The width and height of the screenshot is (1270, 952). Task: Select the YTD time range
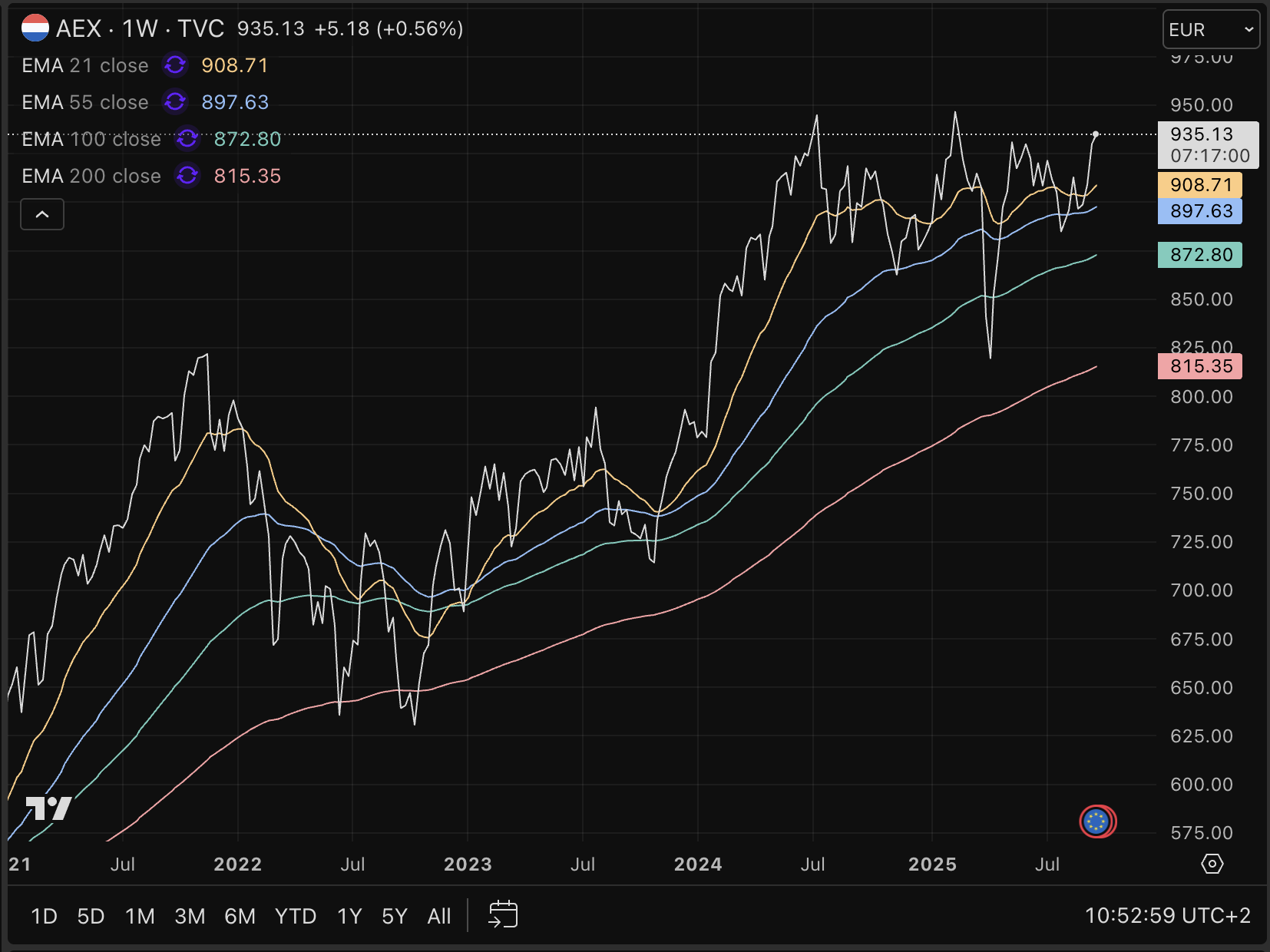coord(296,916)
